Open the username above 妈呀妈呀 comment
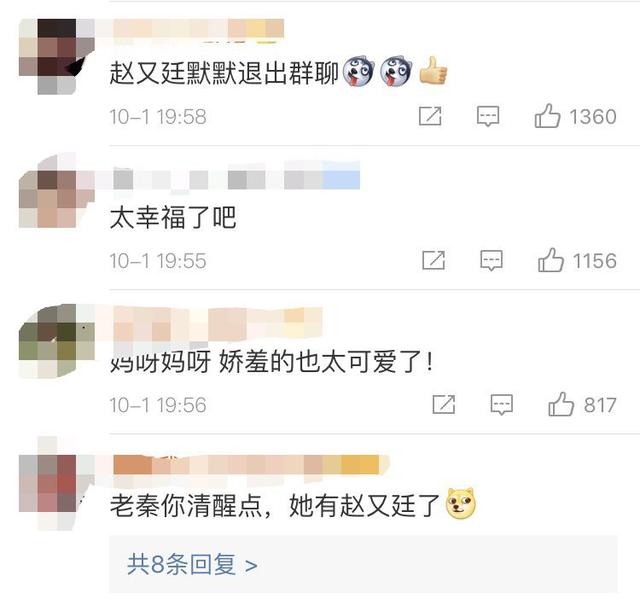The image size is (640, 605). (x=218, y=324)
